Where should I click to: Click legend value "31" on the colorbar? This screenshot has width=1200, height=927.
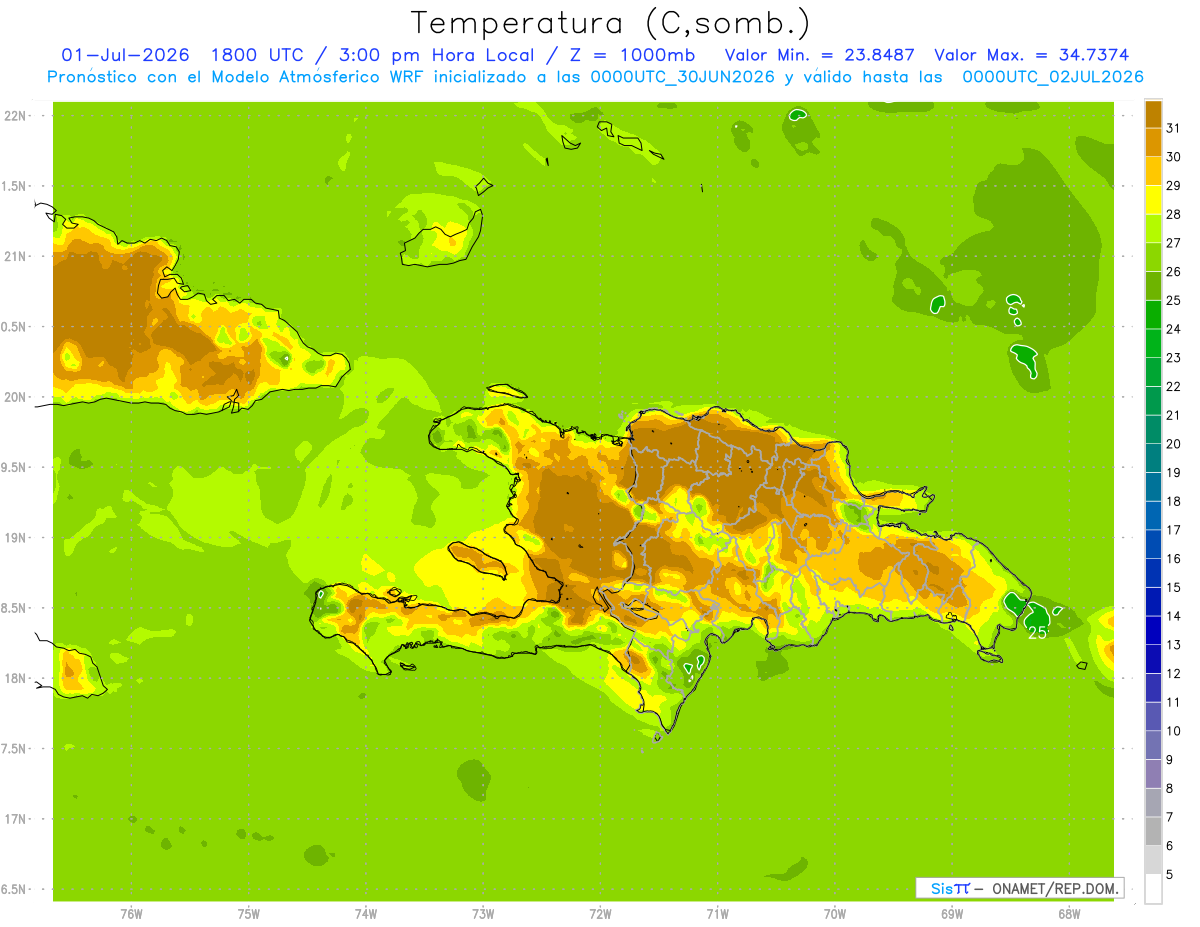(x=1174, y=128)
